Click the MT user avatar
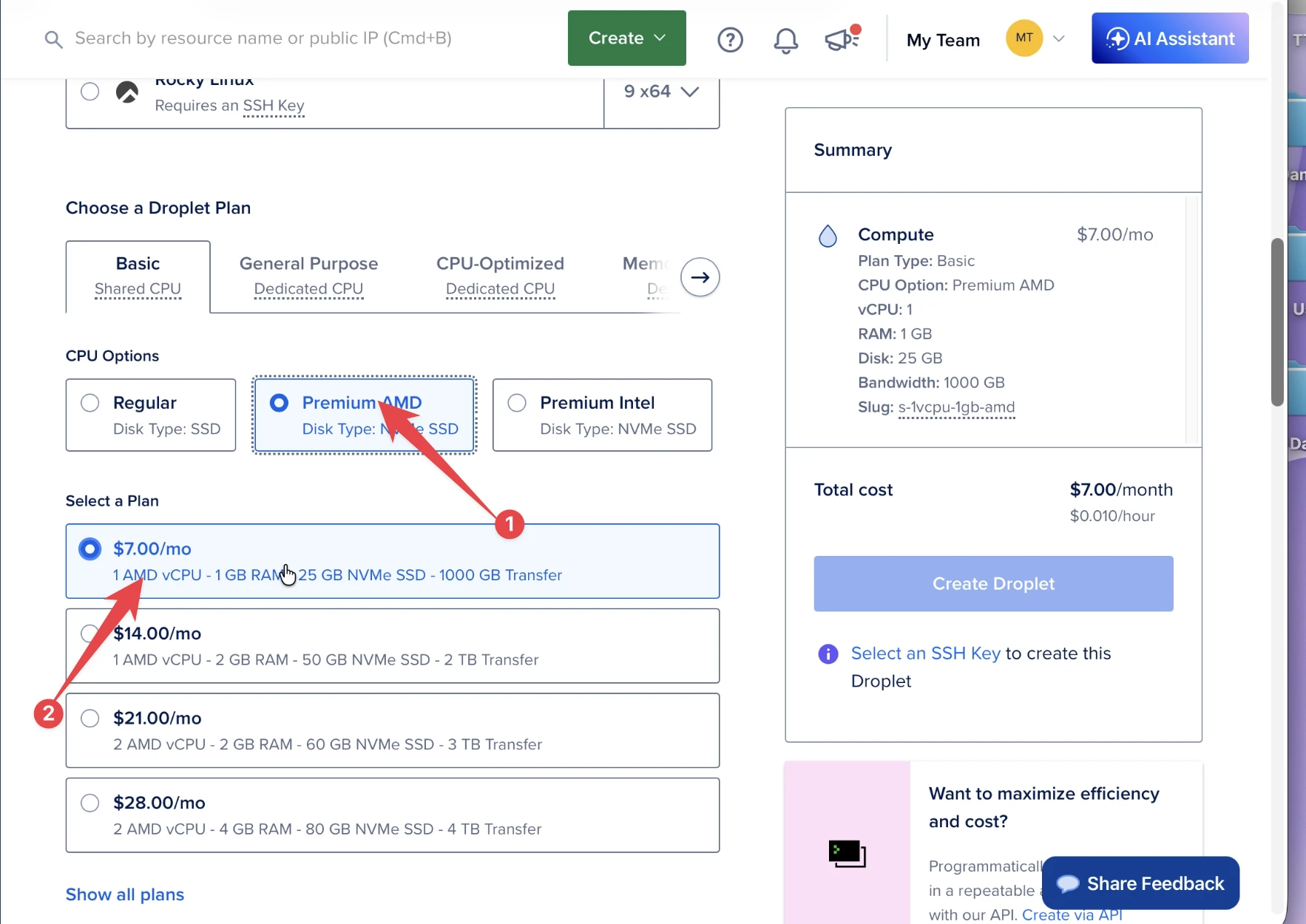This screenshot has width=1306, height=924. [x=1024, y=38]
